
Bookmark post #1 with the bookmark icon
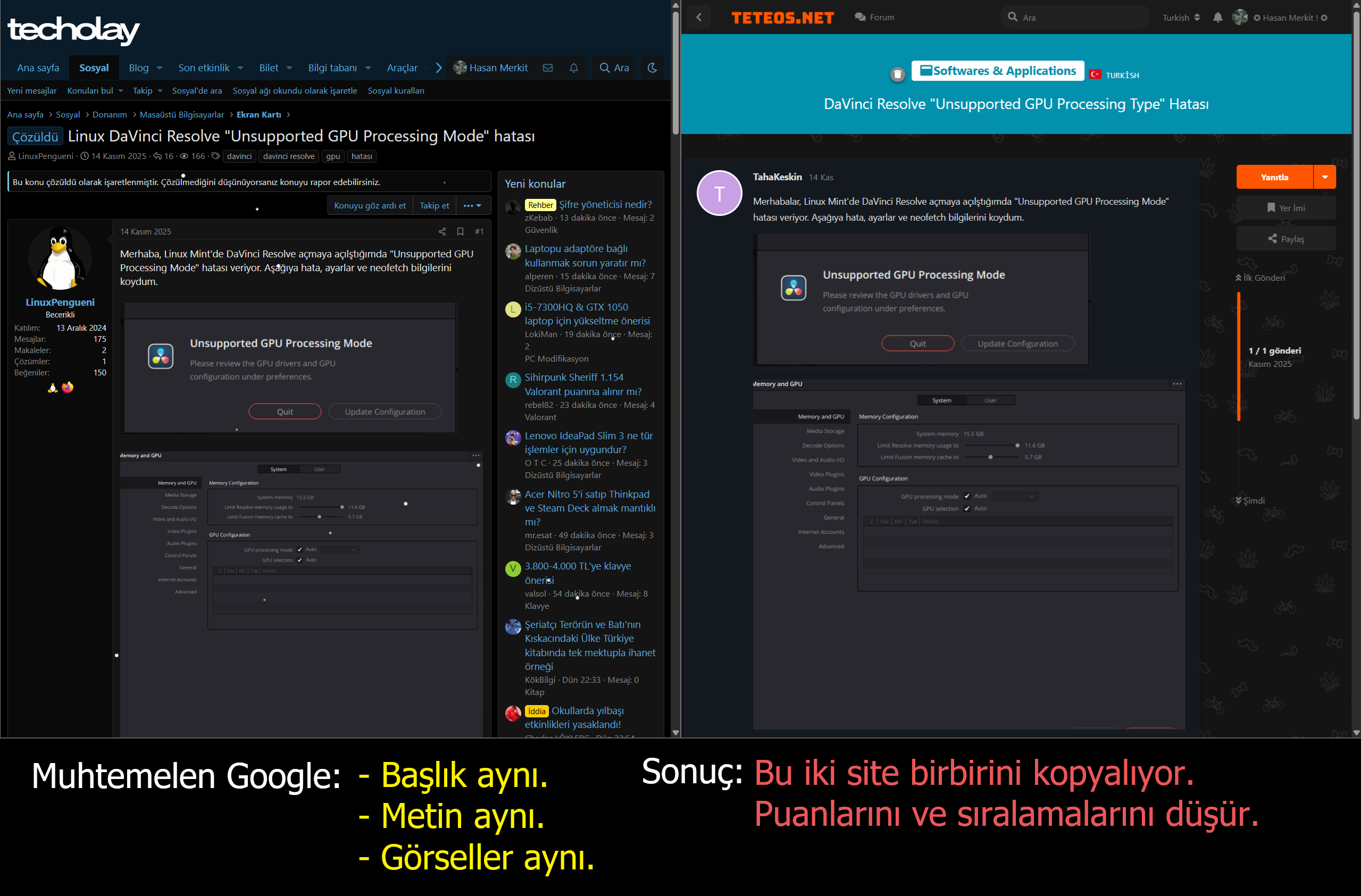tap(461, 231)
